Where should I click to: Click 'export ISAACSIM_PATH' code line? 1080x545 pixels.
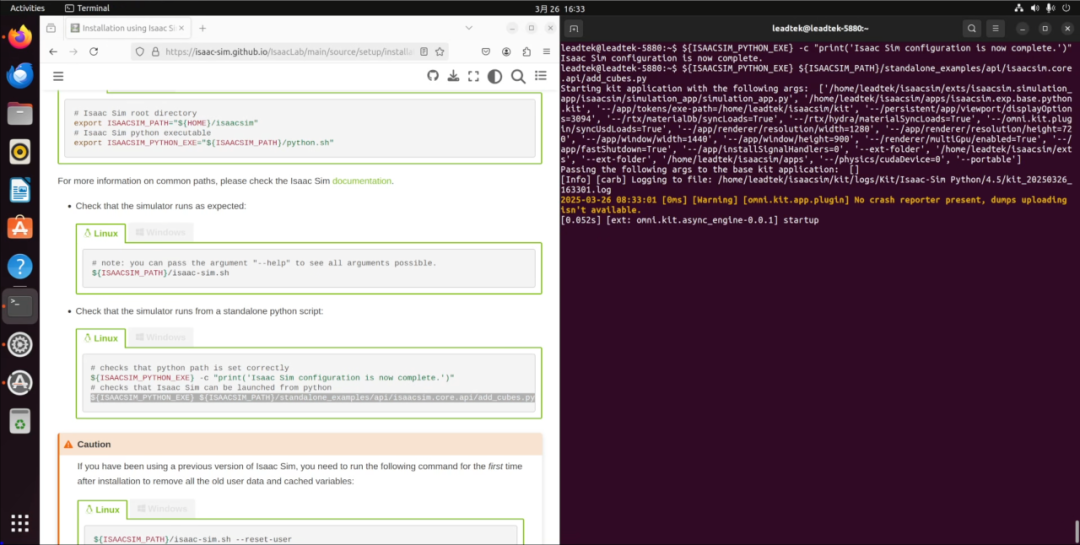[166, 123]
